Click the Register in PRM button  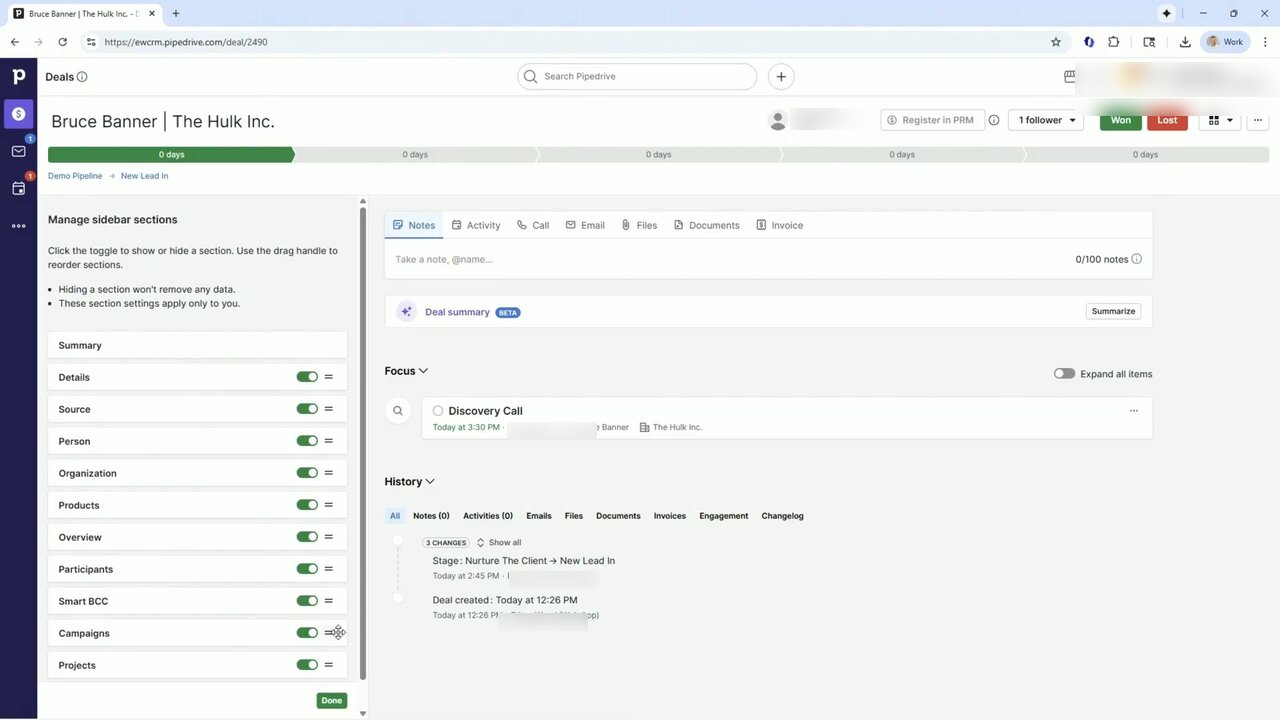pyautogui.click(x=933, y=120)
